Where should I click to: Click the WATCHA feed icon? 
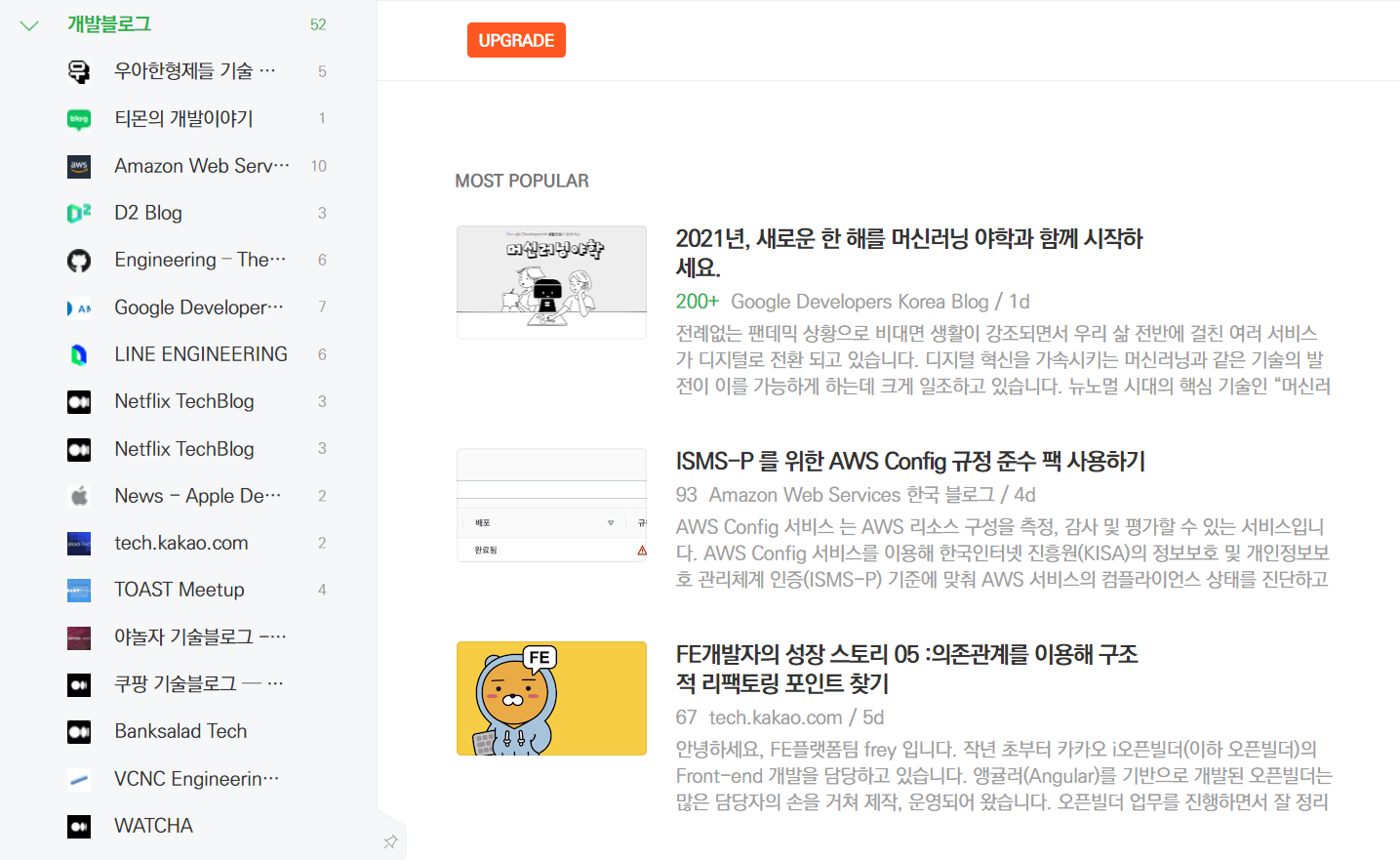[79, 826]
